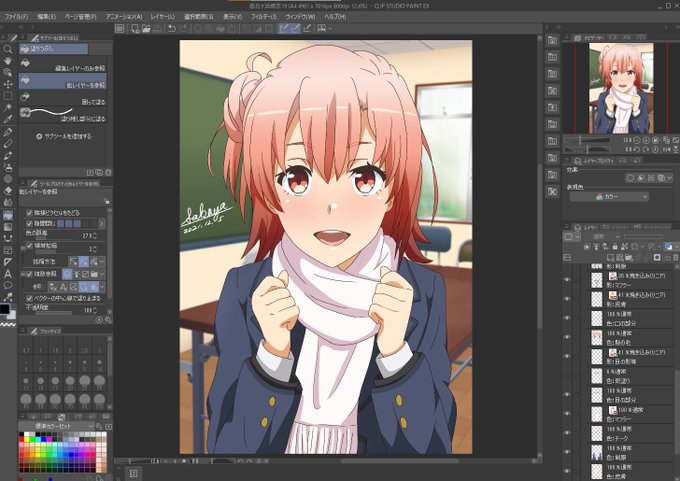Click サブツールを追加する
The width and height of the screenshot is (680, 481).
tap(64, 136)
